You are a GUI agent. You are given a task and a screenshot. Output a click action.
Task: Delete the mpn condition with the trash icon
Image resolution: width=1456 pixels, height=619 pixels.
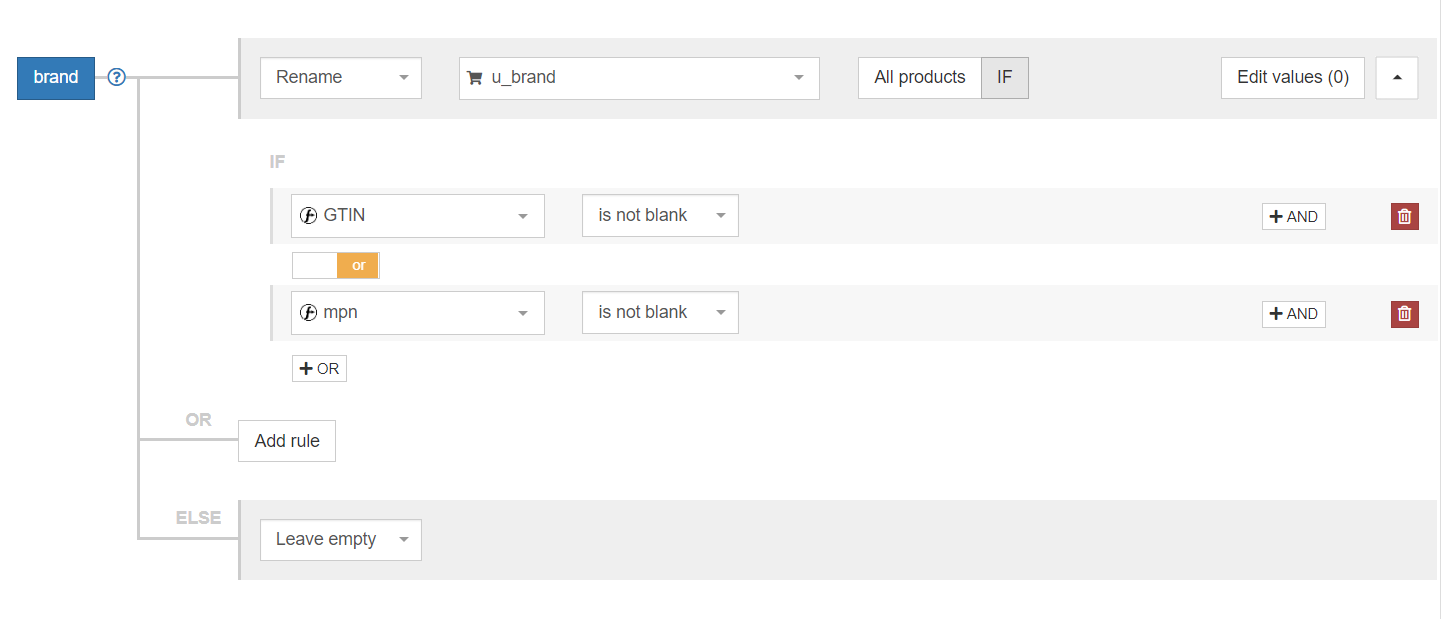point(1404,313)
